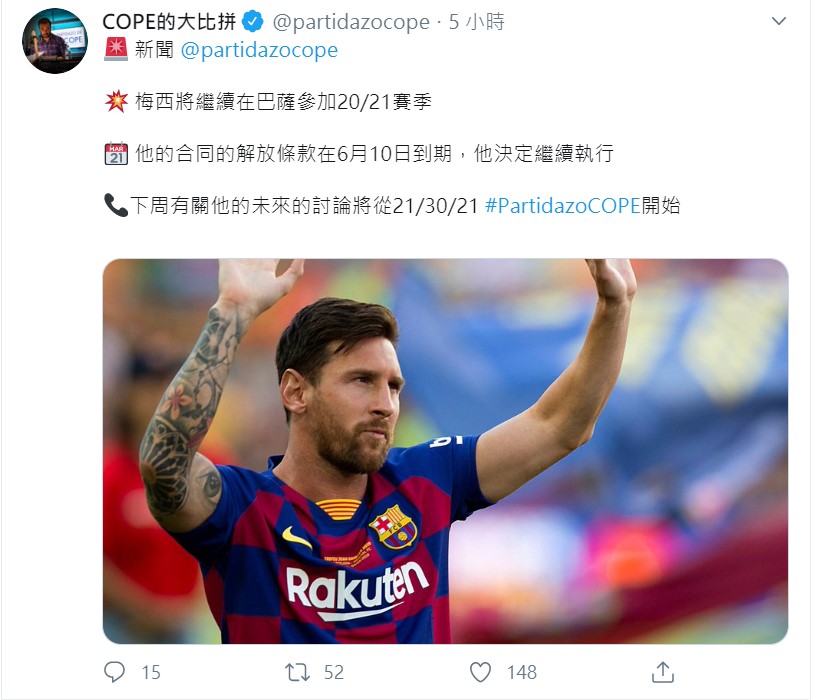Image resolution: width=830 pixels, height=700 pixels.
Task: Open the blue @partidazocope mention link
Action: tap(259, 50)
